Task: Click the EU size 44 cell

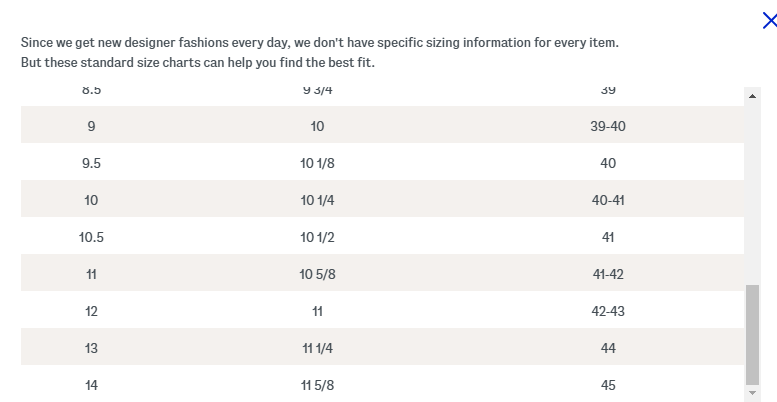Action: [608, 348]
